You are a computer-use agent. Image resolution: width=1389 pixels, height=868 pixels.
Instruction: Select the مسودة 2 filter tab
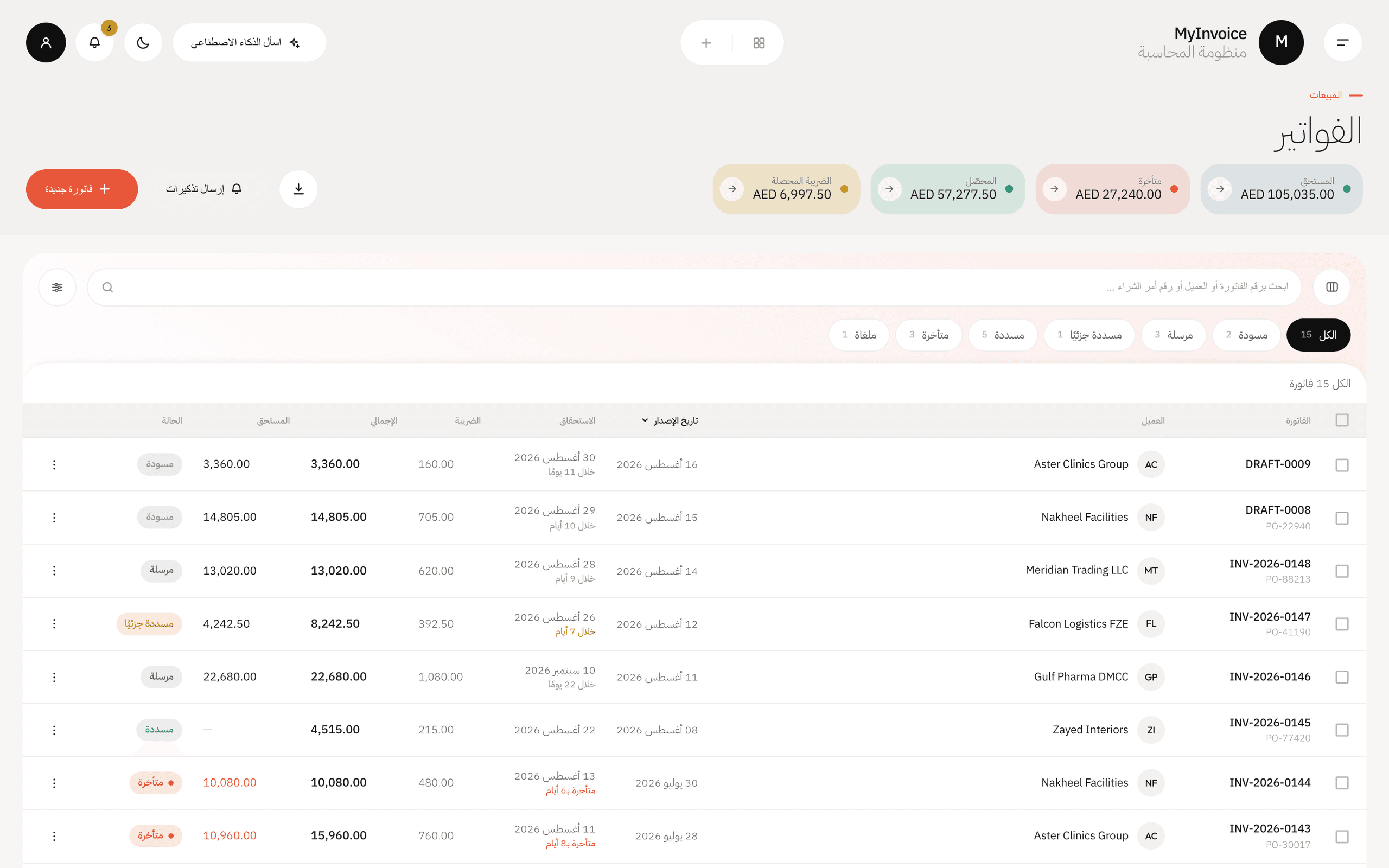1246,335
